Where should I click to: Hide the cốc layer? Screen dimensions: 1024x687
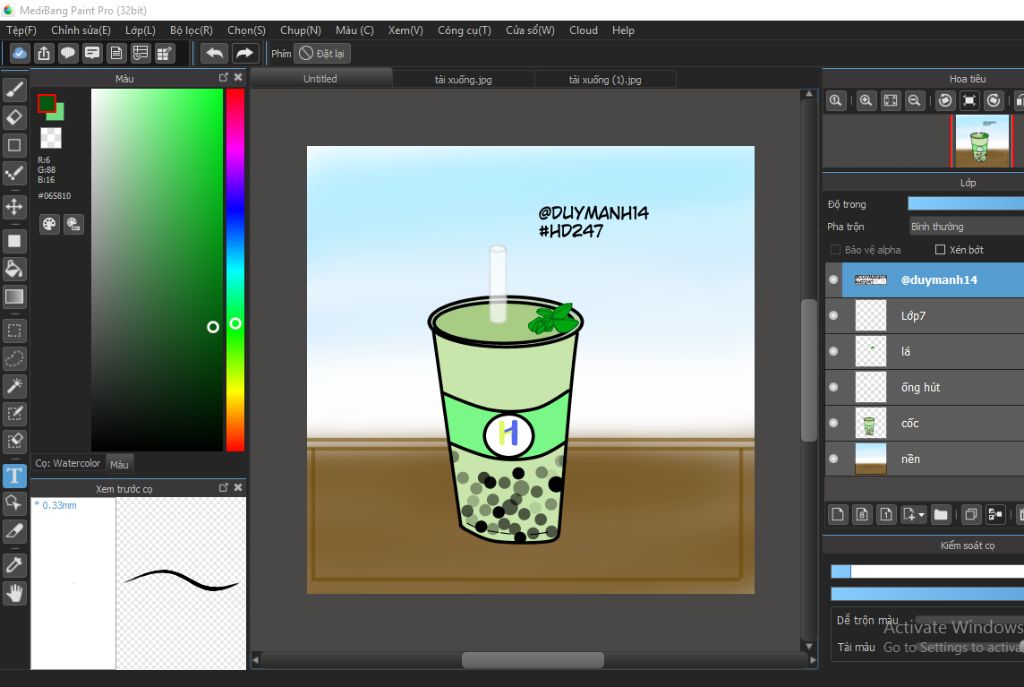click(833, 423)
